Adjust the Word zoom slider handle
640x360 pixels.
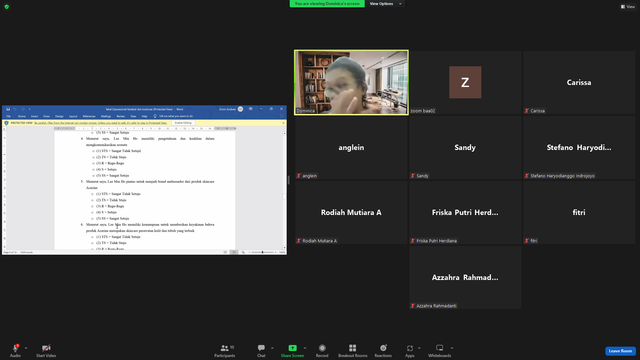pos(262,252)
